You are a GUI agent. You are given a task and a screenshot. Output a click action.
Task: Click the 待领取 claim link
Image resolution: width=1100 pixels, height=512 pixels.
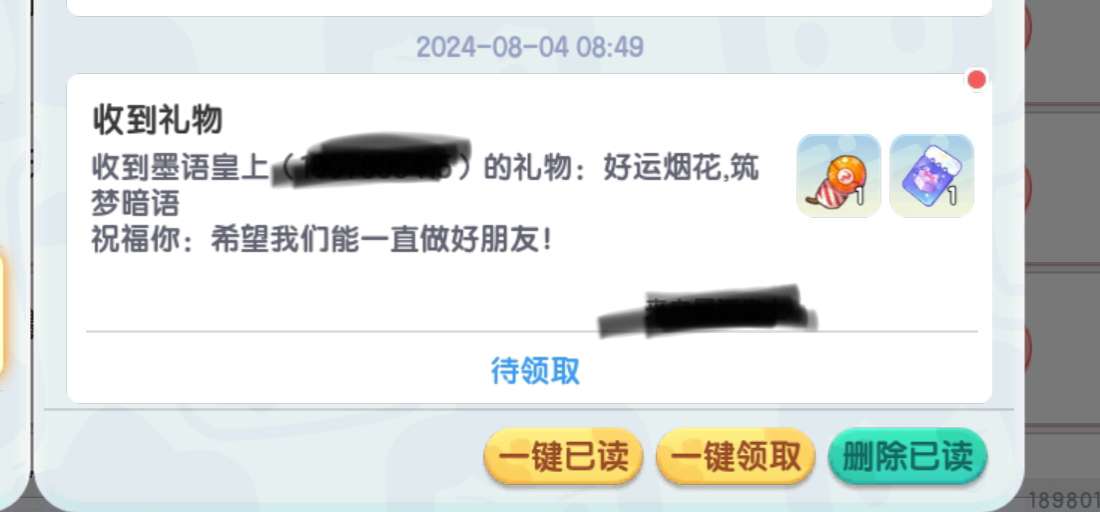coord(535,370)
